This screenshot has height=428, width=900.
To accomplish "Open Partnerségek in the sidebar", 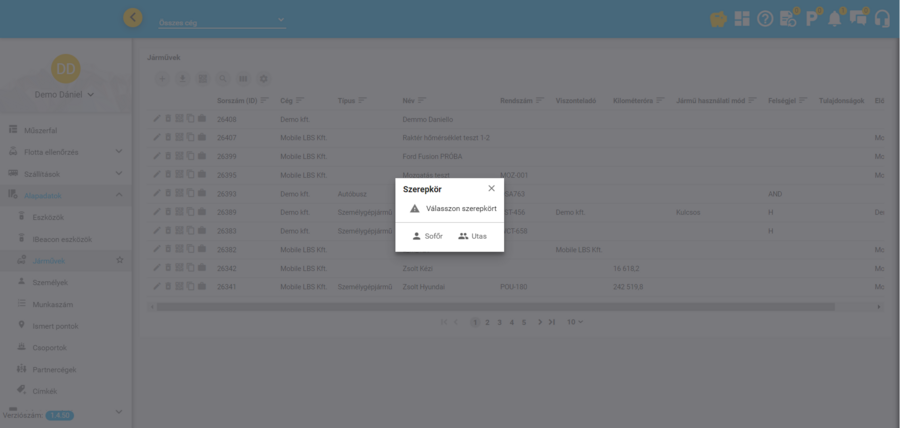I will 56,369.
